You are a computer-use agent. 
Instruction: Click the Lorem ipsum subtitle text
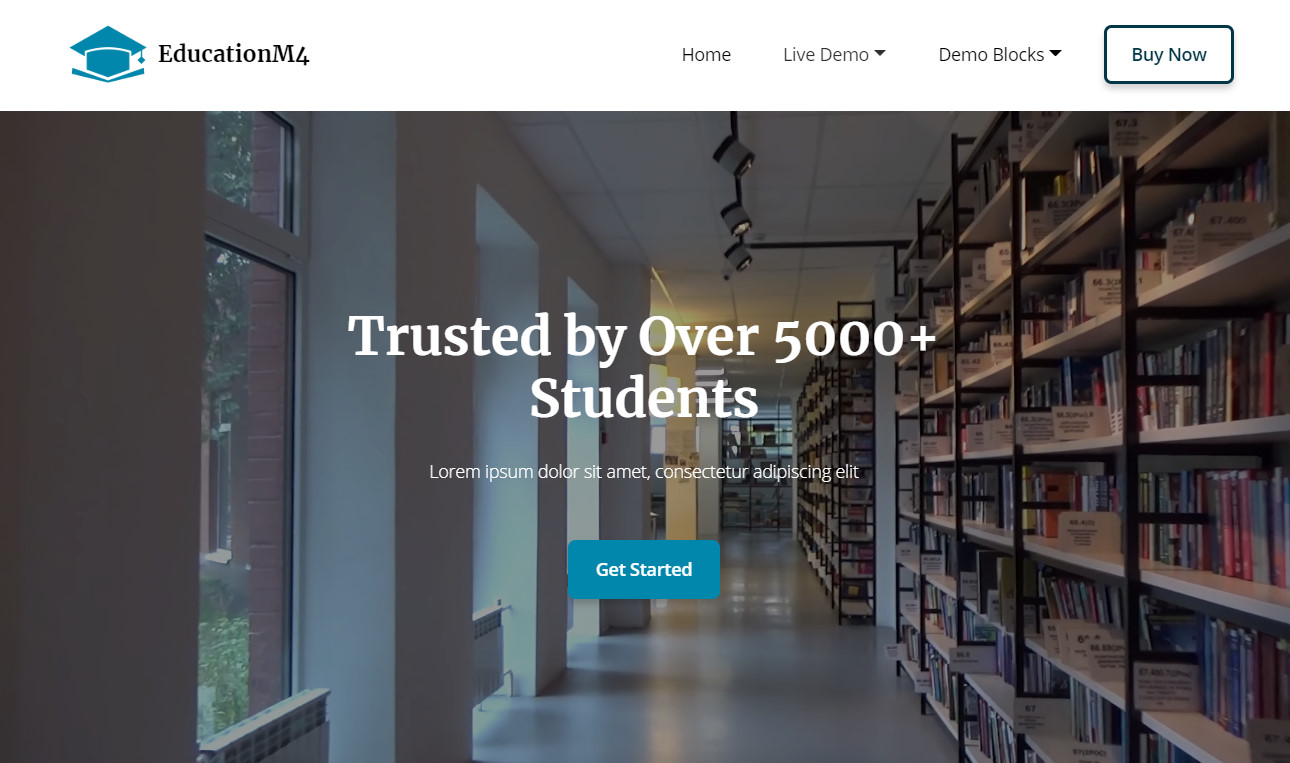click(644, 471)
